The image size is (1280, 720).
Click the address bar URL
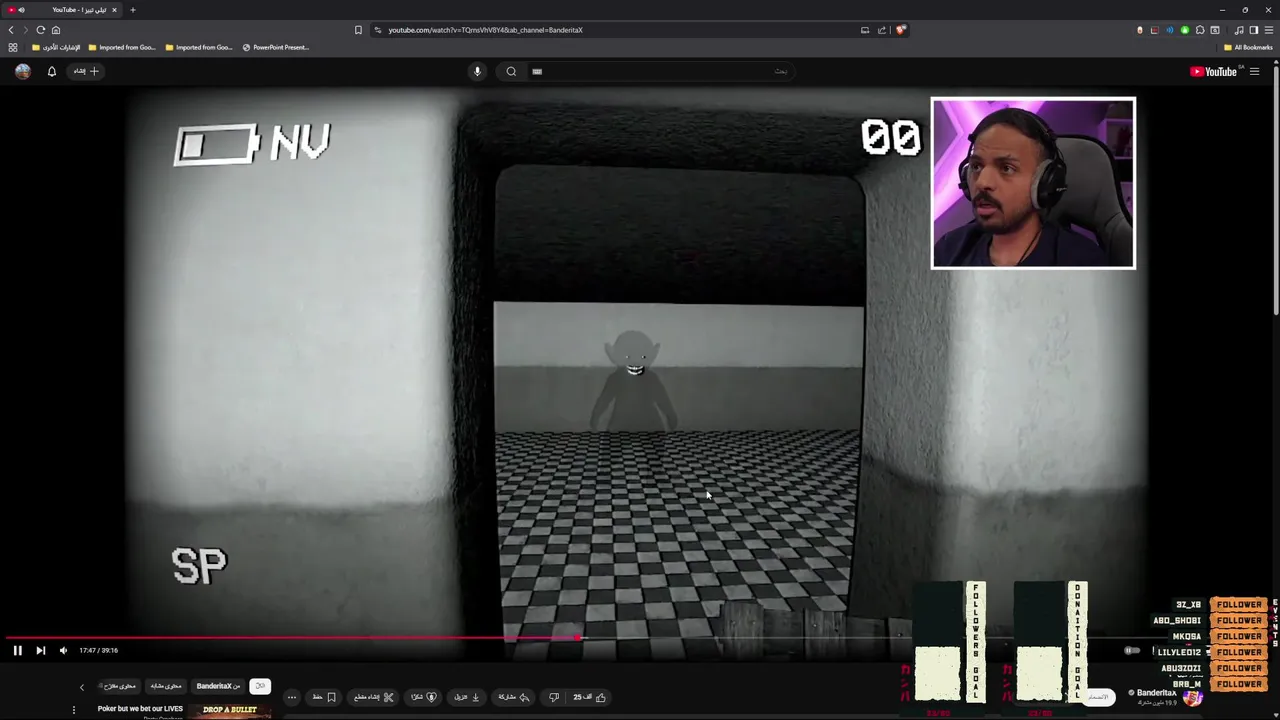pos(485,30)
